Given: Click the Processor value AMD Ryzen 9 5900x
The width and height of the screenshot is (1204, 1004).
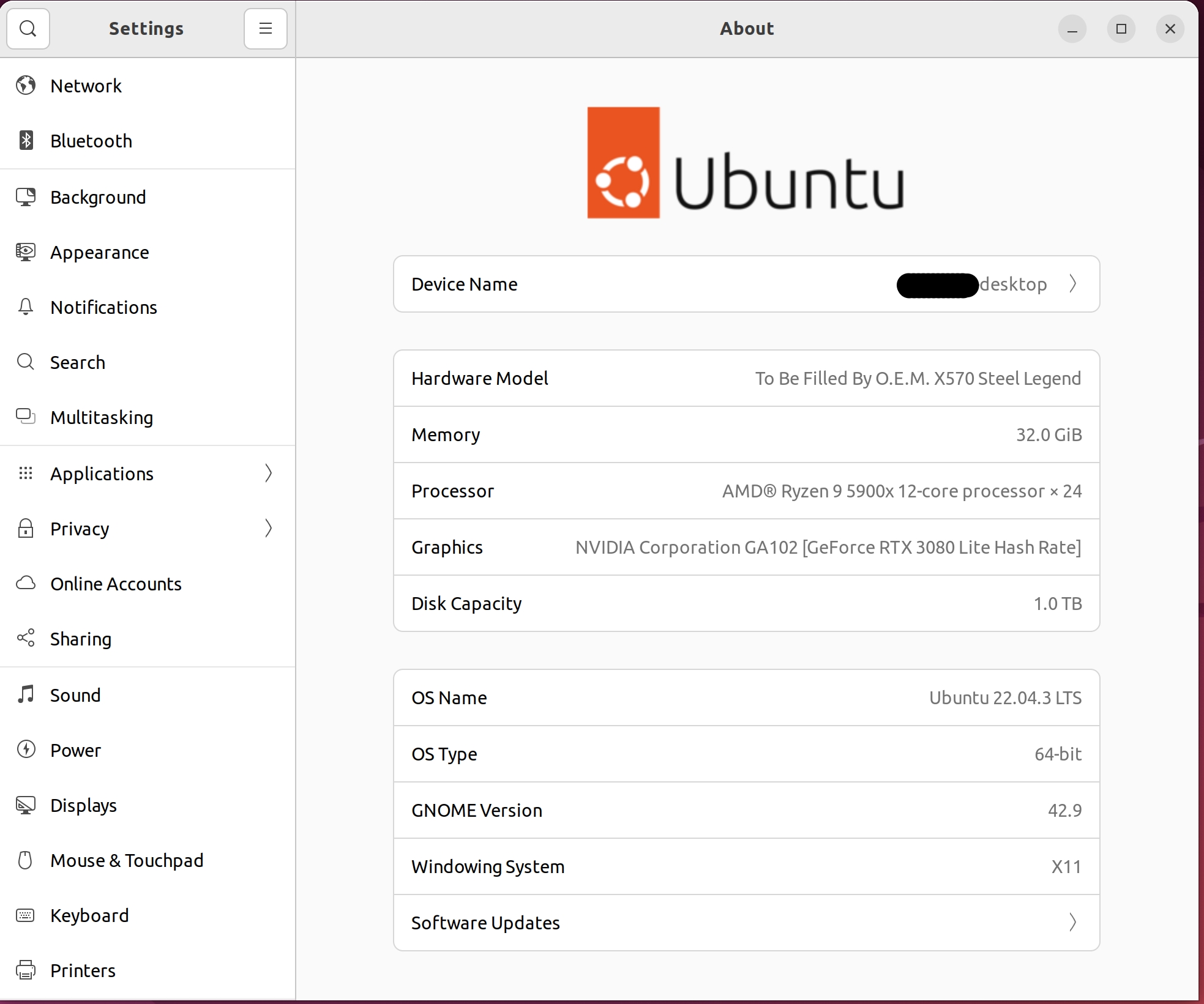Looking at the screenshot, I should click(x=902, y=491).
